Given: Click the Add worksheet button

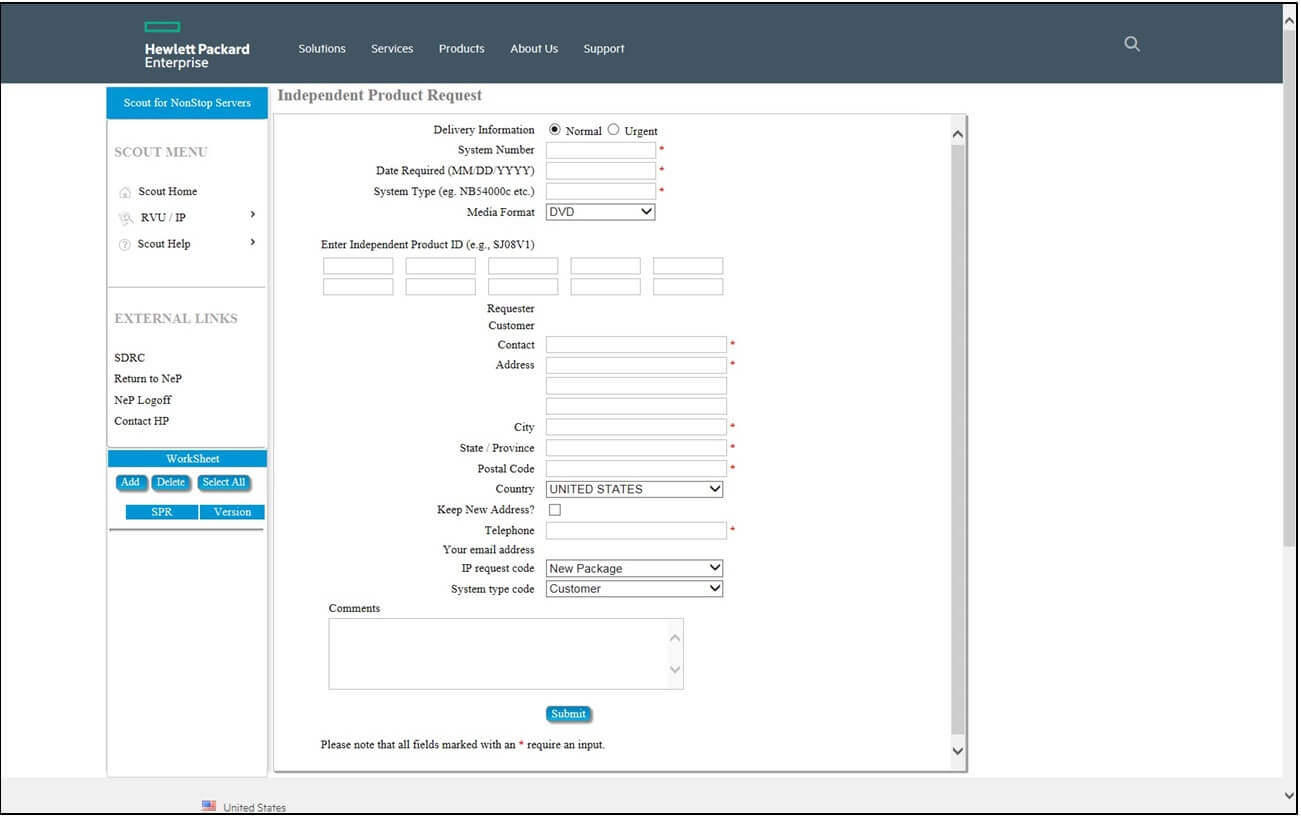Looking at the screenshot, I should (130, 482).
